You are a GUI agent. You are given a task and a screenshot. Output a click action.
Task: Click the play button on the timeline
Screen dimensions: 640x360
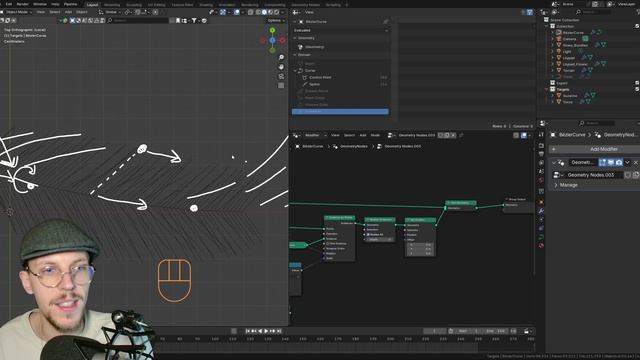coord(266,331)
